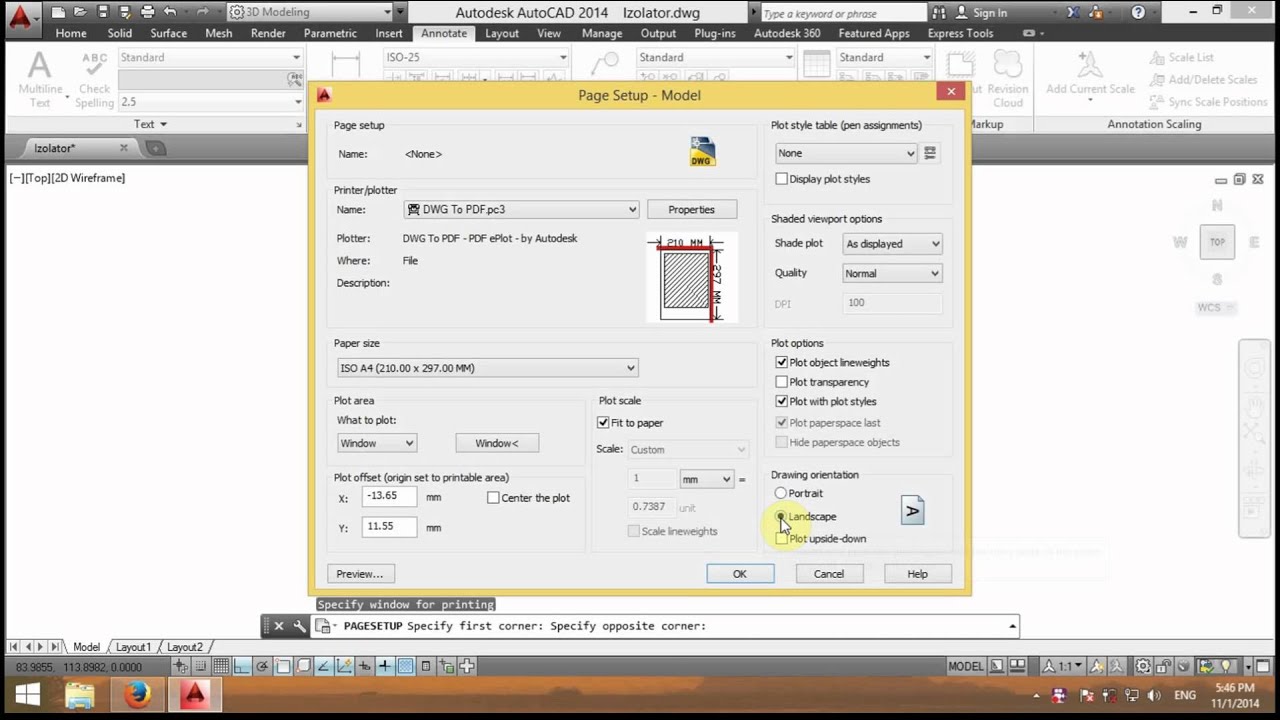The image size is (1280, 720).
Task: Click the printer Properties button
Action: (692, 209)
